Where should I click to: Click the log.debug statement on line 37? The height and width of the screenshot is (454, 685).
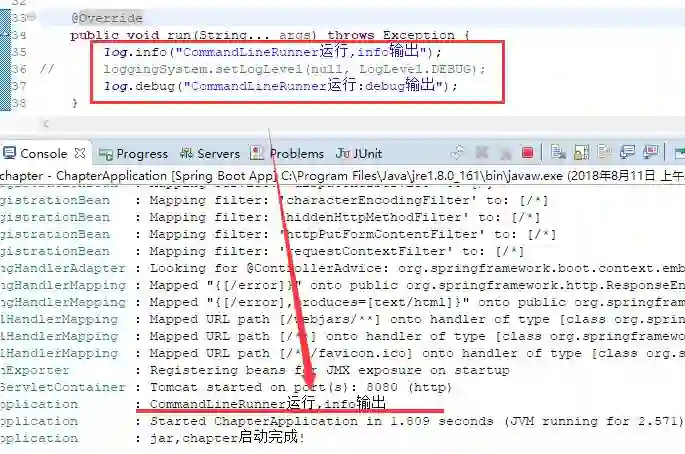point(280,85)
